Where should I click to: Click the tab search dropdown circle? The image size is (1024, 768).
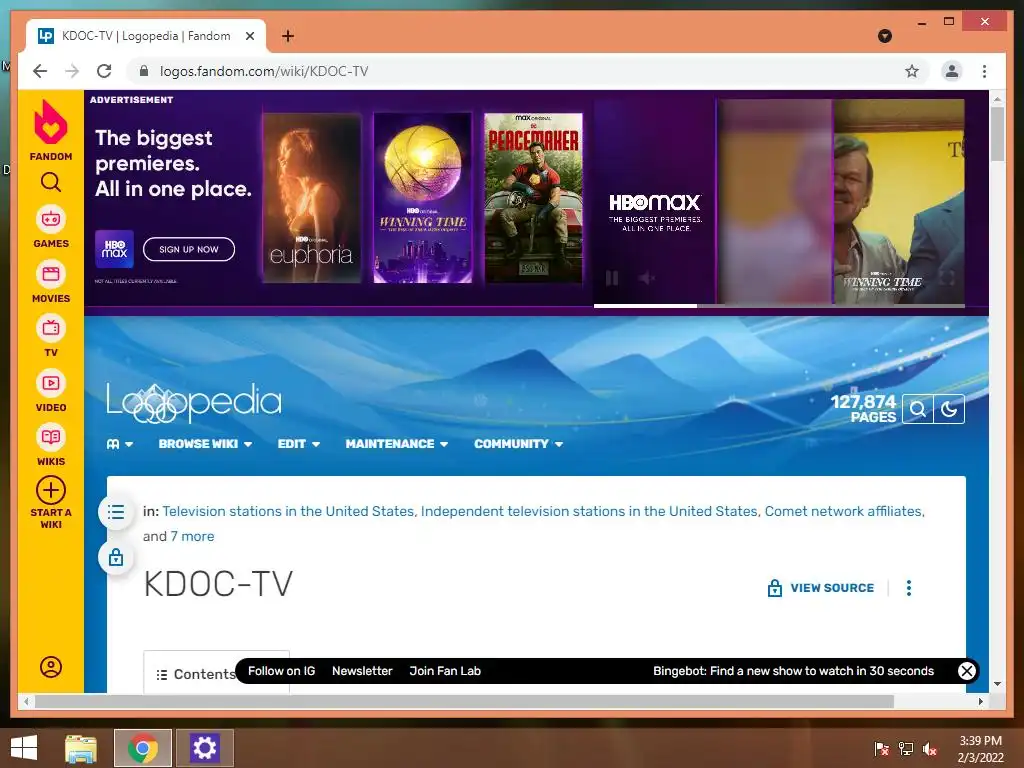885,36
